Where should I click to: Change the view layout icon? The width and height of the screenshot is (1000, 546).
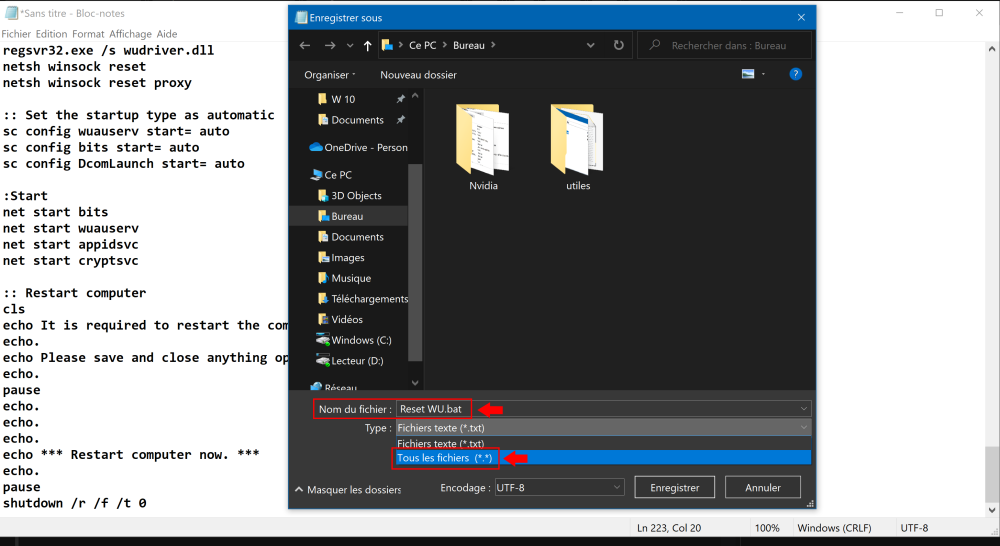pos(748,74)
